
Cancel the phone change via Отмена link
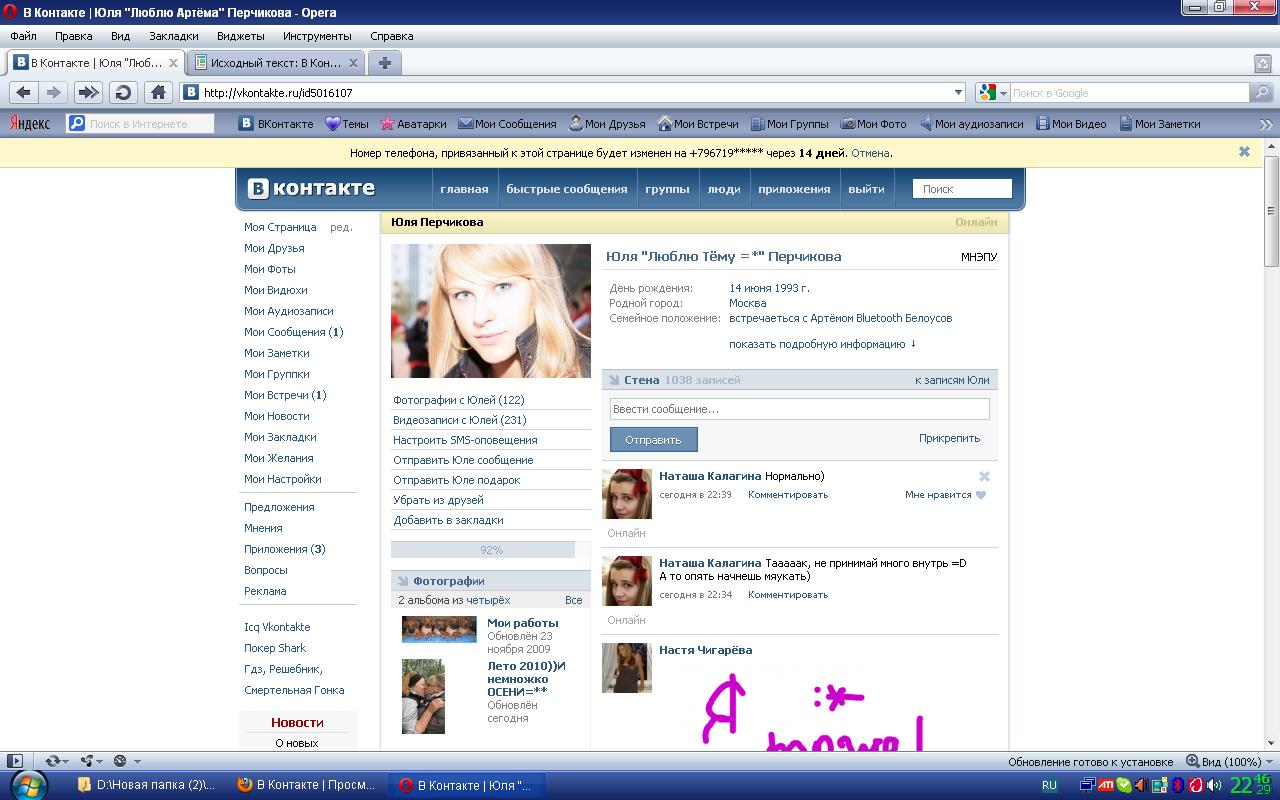[x=870, y=153]
